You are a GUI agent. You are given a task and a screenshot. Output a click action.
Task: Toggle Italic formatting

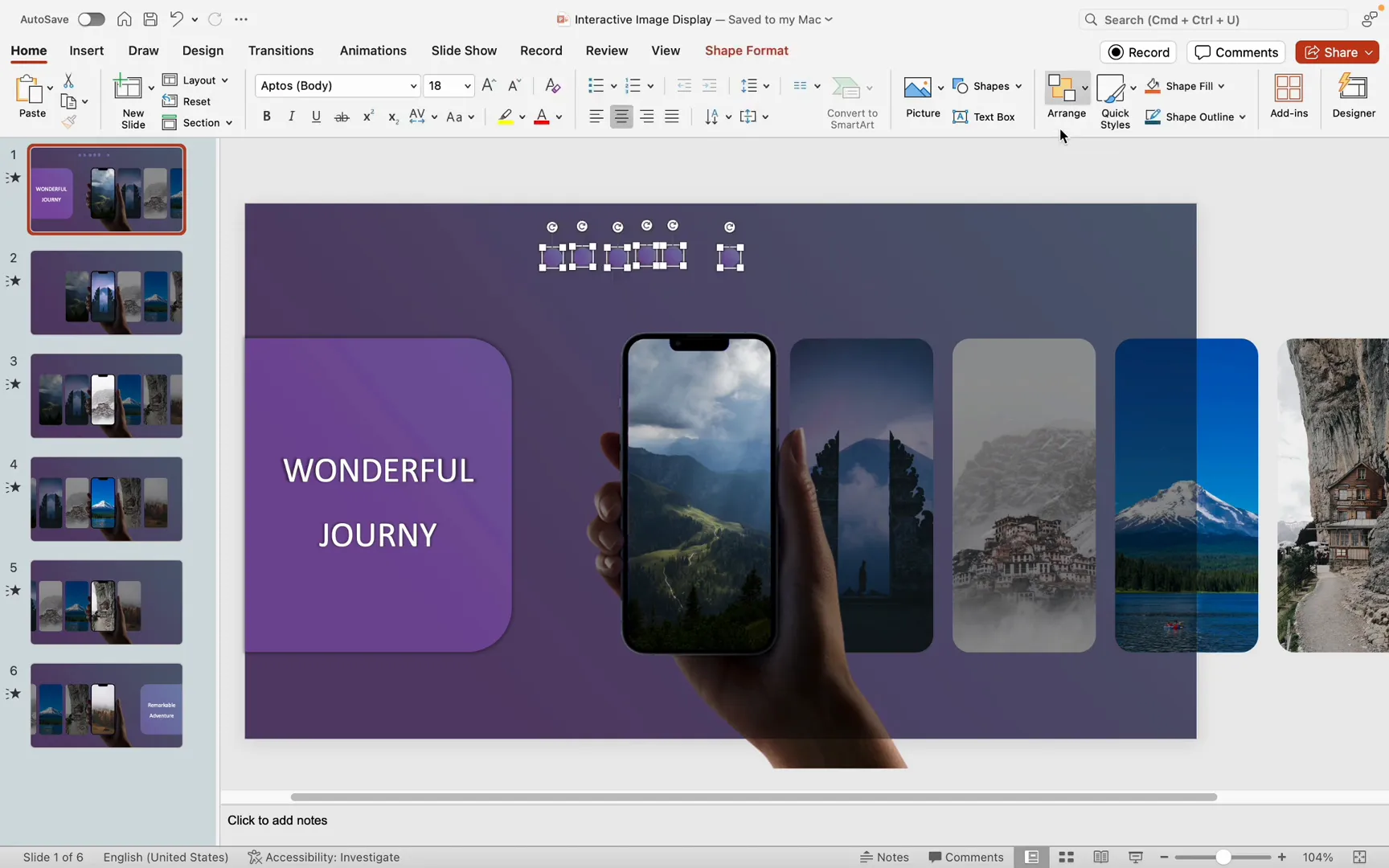(291, 117)
